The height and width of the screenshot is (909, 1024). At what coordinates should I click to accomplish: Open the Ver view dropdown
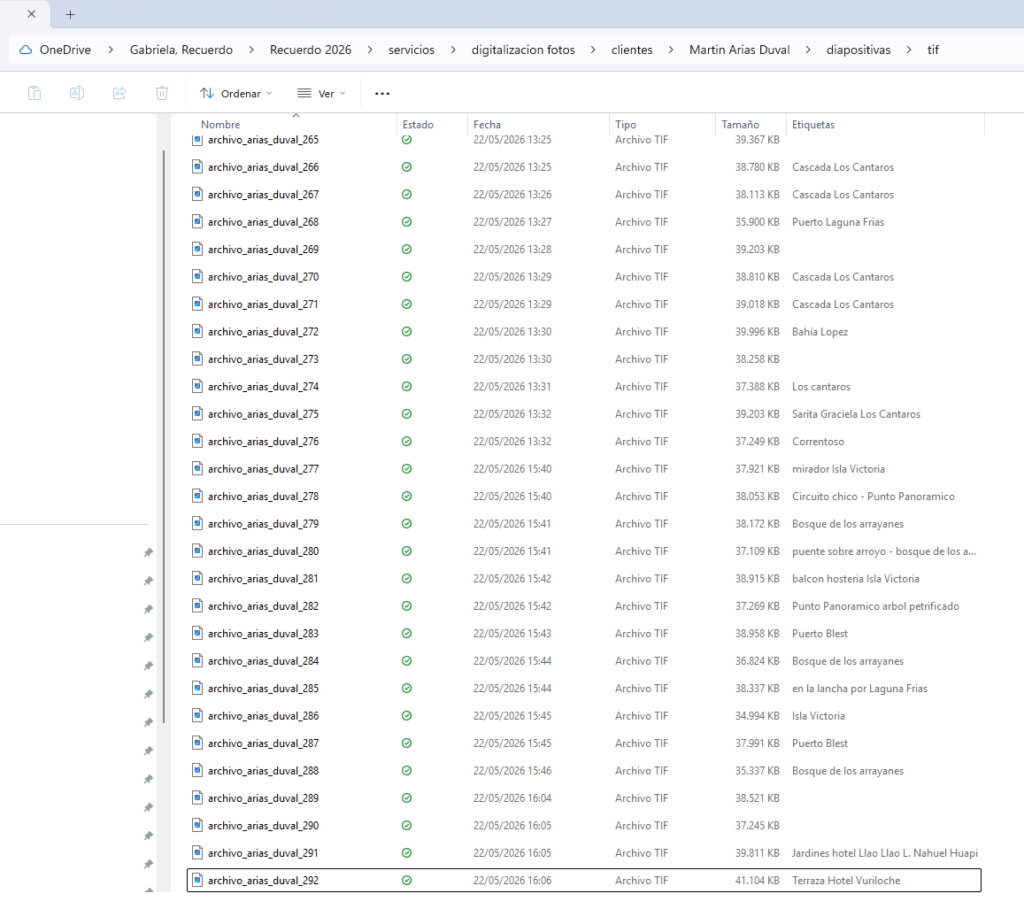(321, 93)
